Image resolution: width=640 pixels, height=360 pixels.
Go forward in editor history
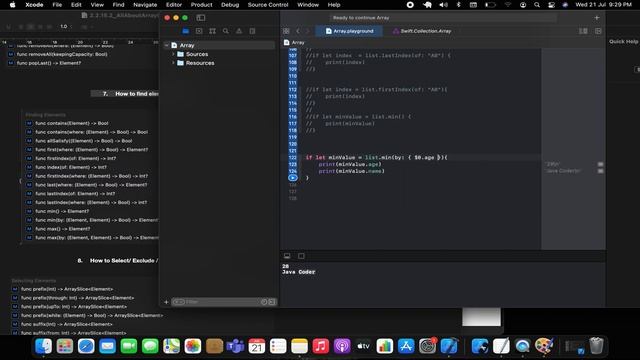[x=308, y=31]
